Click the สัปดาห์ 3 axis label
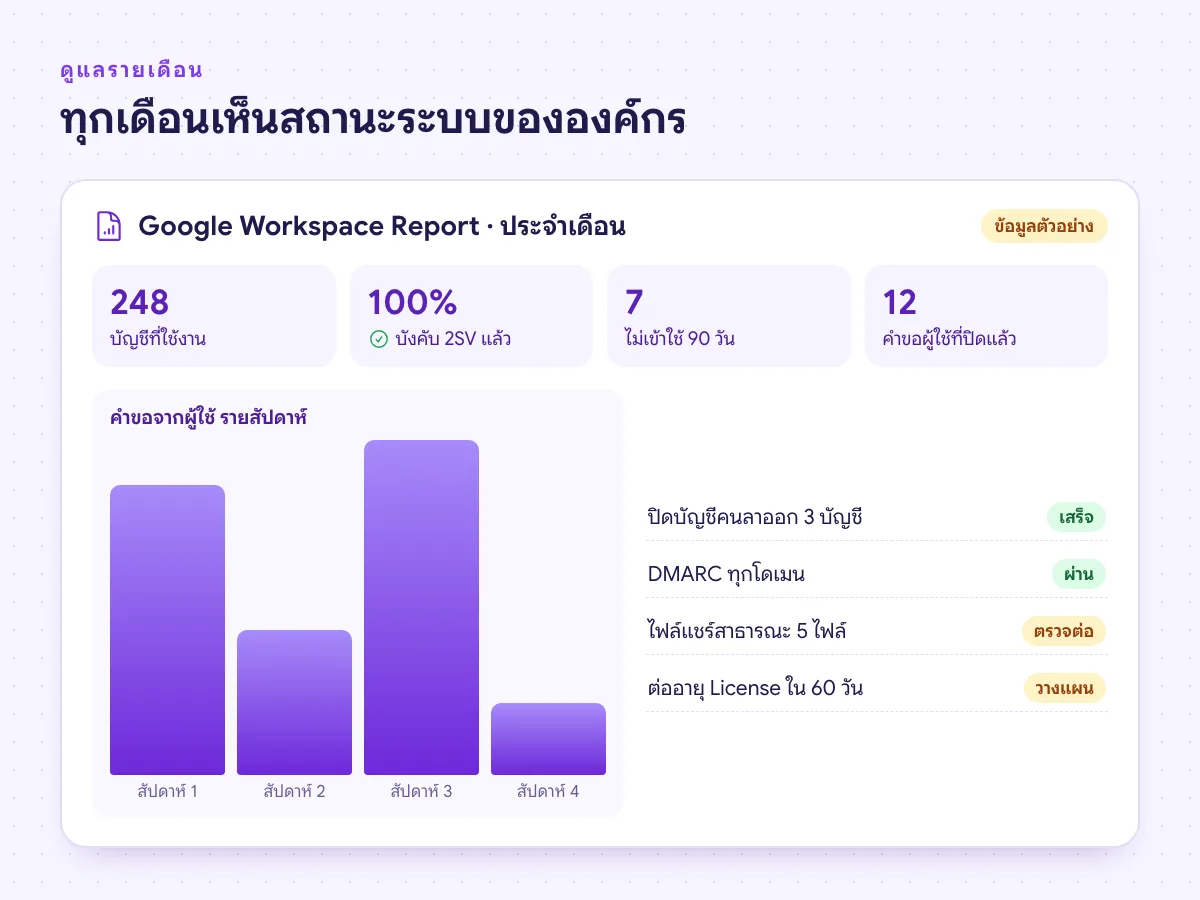The image size is (1200, 900). 421,791
